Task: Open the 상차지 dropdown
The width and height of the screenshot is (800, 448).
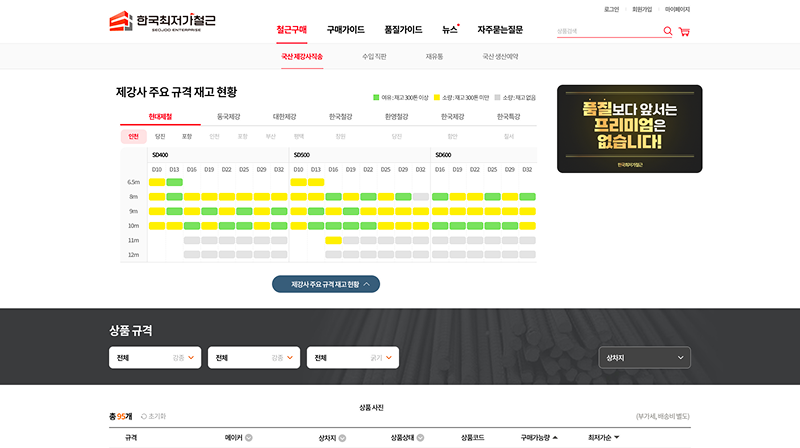Action: coord(643,357)
